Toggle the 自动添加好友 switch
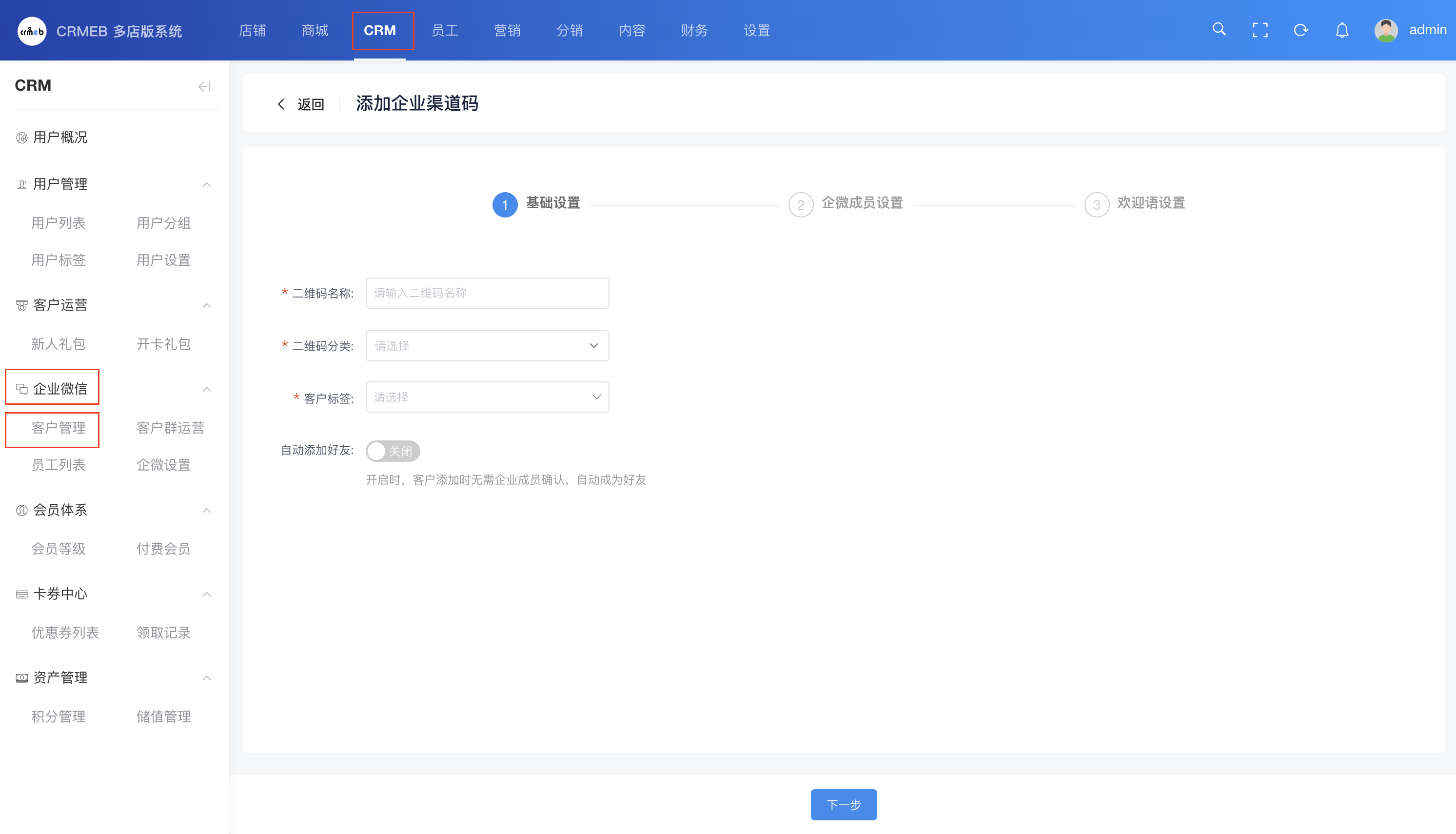1456x834 pixels. point(393,451)
